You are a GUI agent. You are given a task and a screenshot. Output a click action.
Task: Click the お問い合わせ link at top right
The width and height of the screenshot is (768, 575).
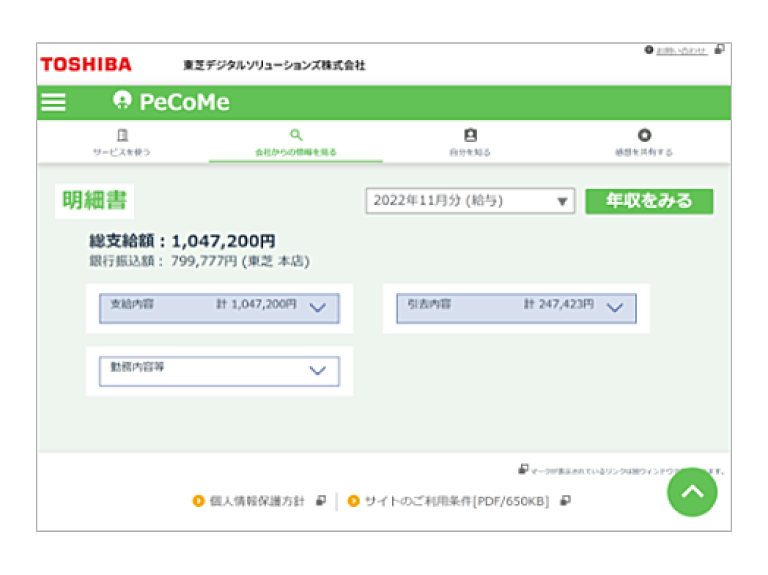(x=682, y=50)
